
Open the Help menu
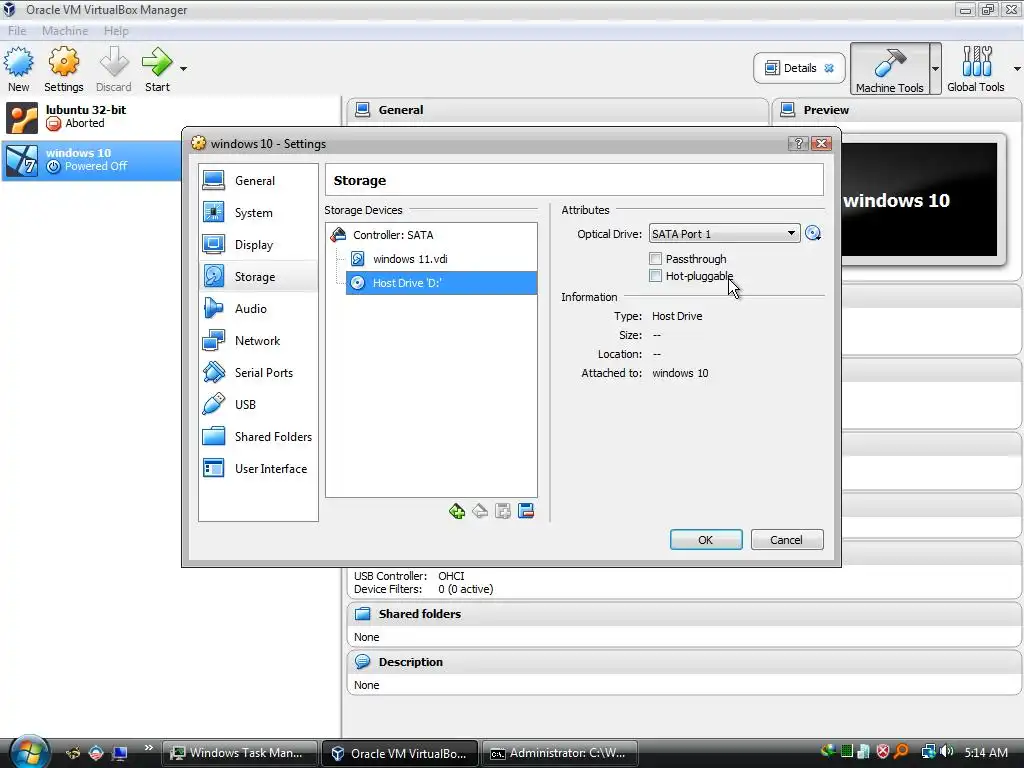116,31
